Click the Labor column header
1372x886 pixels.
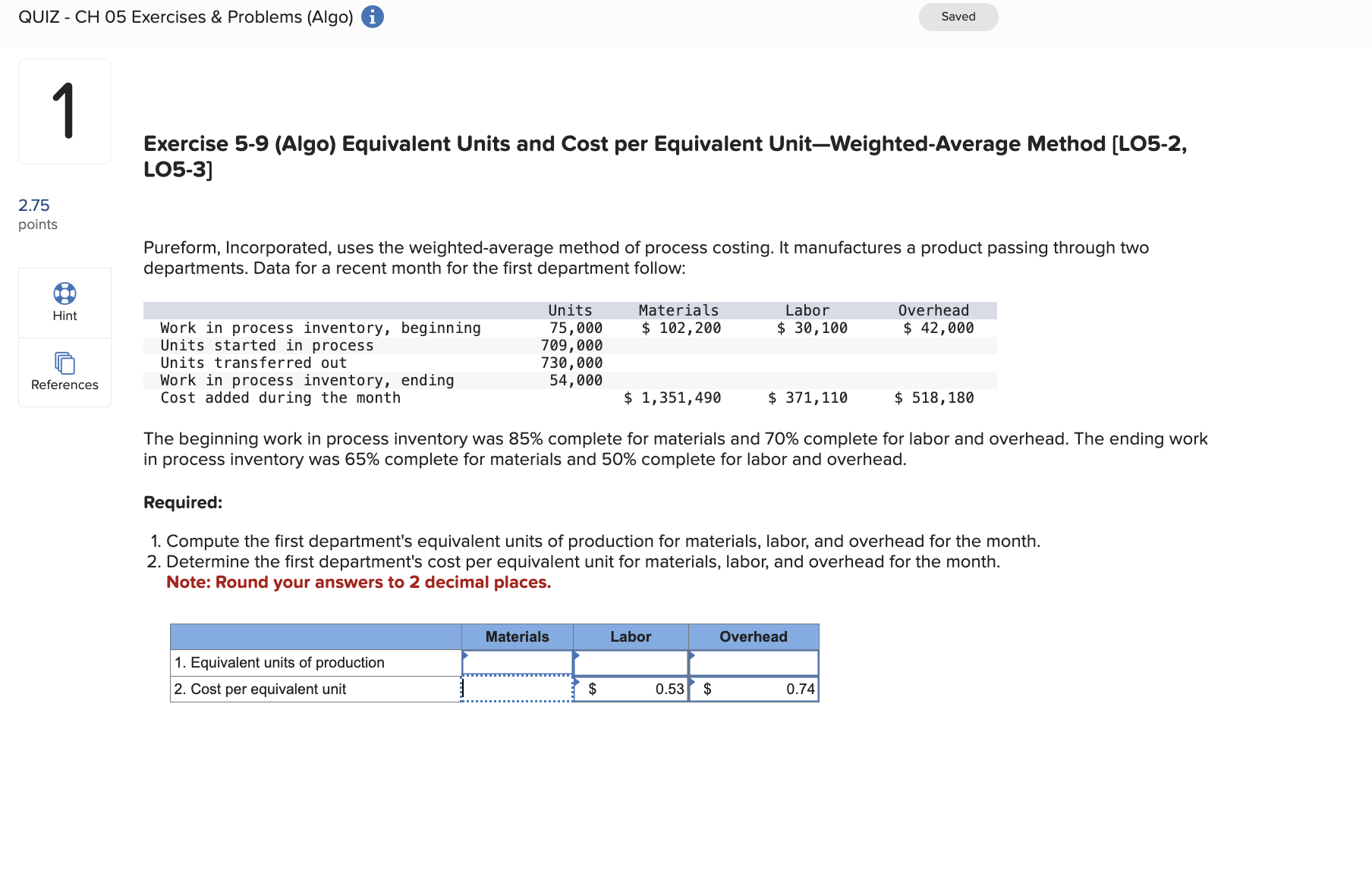(631, 636)
